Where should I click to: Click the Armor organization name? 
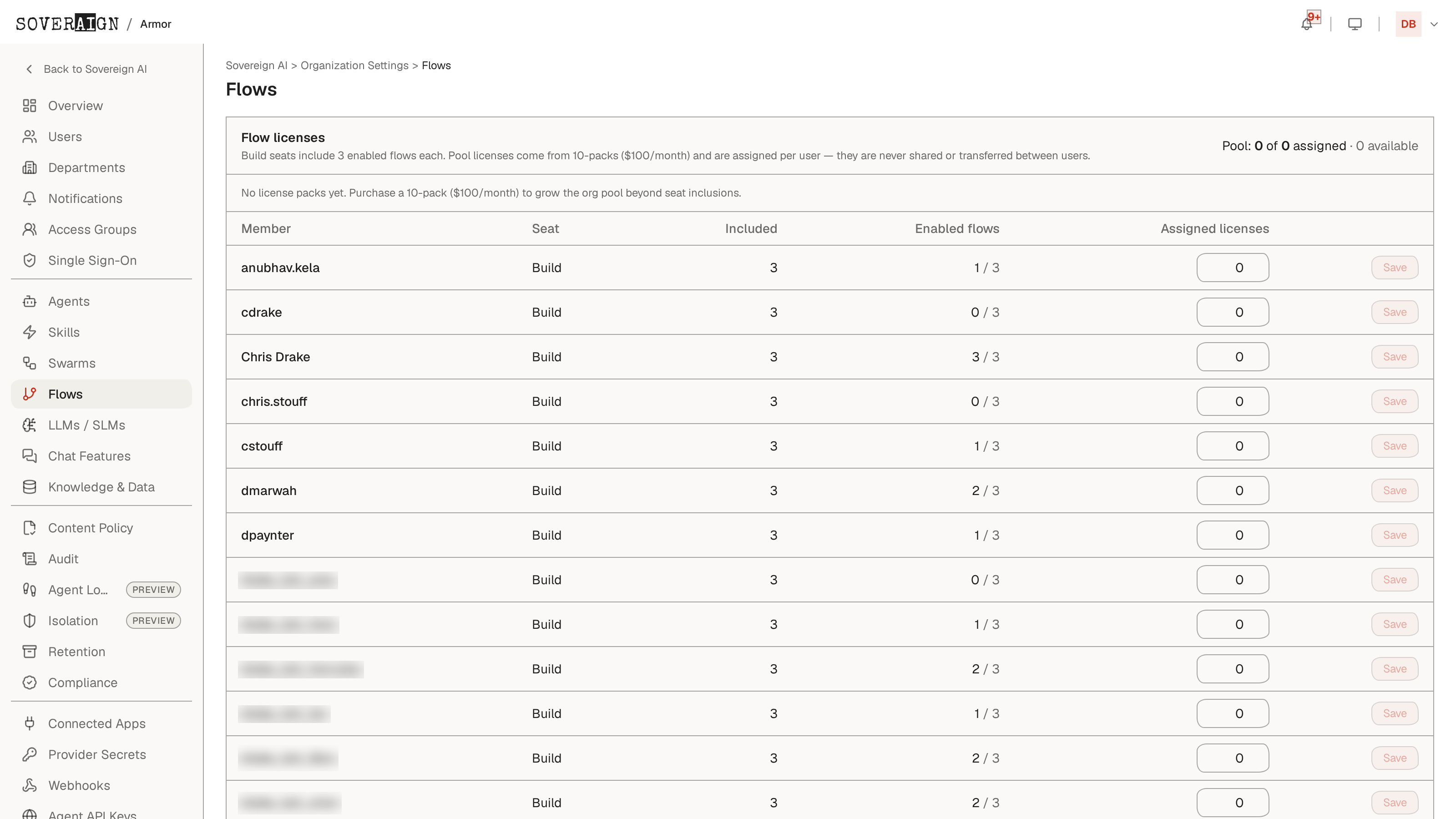tap(156, 24)
